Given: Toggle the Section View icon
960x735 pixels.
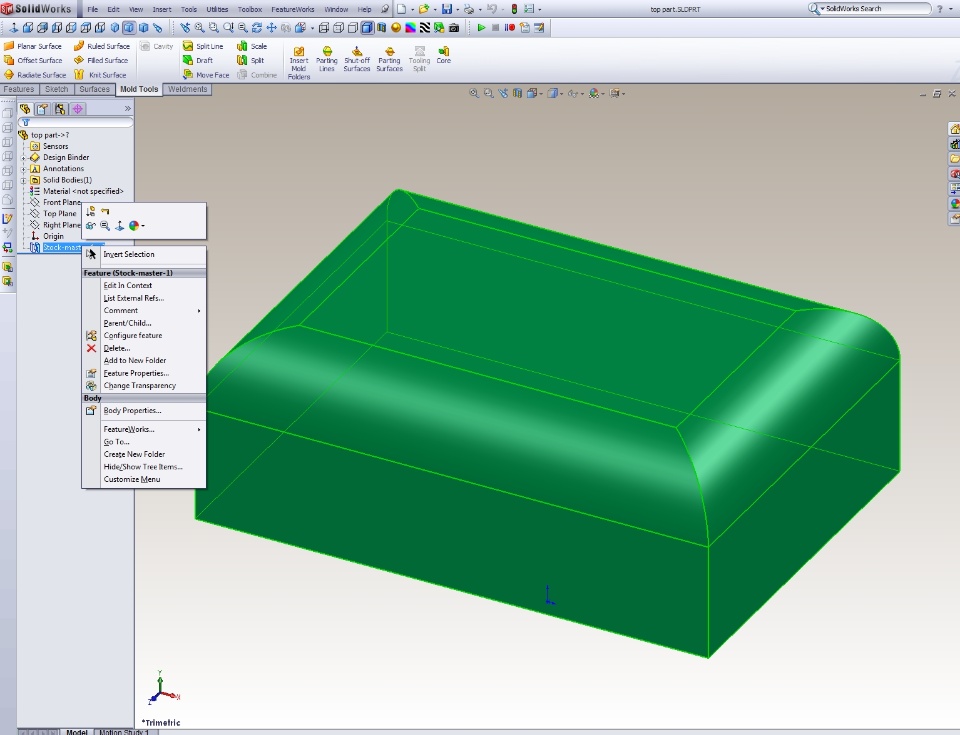Looking at the screenshot, I should (x=381, y=28).
